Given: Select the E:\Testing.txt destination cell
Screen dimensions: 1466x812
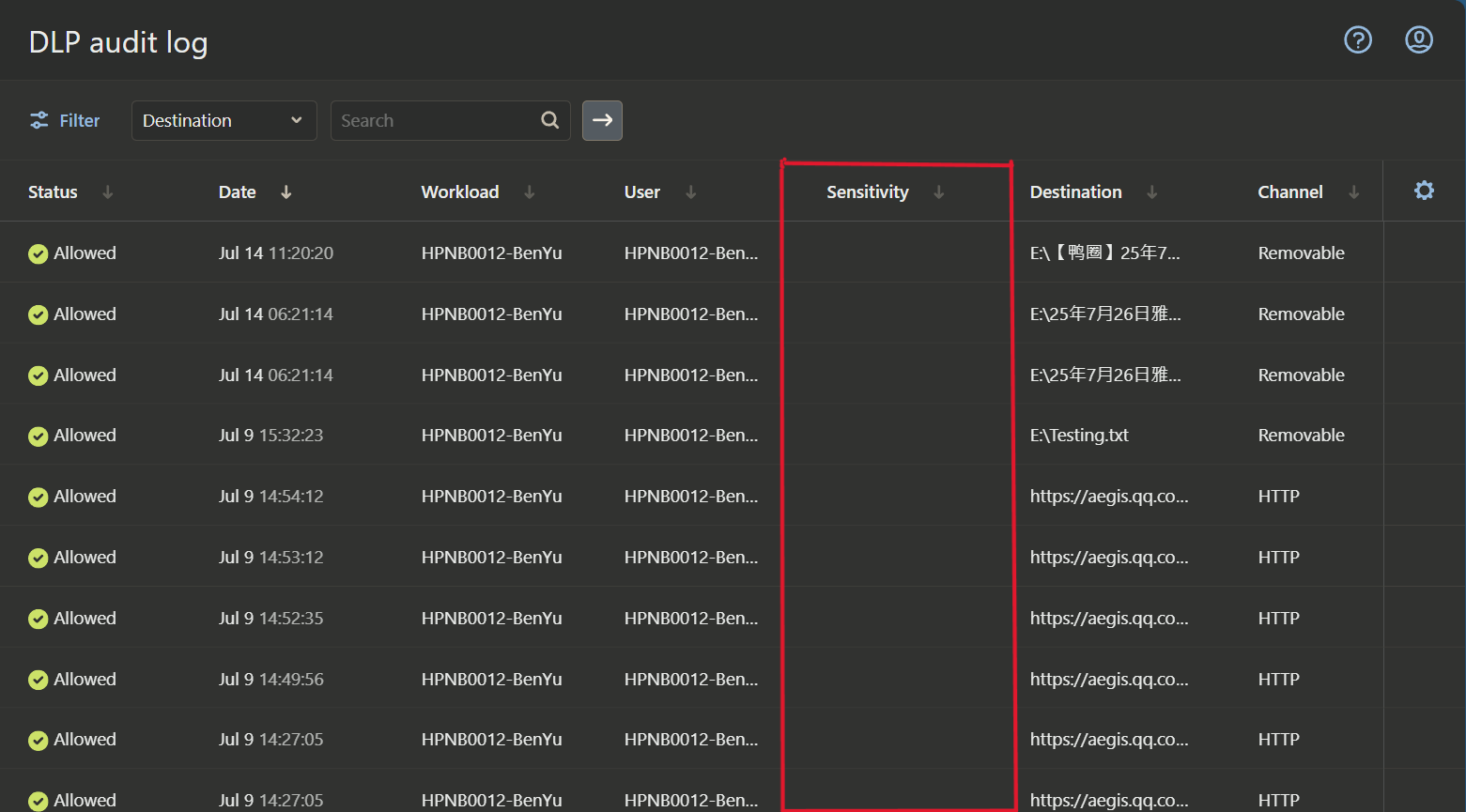Looking at the screenshot, I should click(x=1079, y=436).
